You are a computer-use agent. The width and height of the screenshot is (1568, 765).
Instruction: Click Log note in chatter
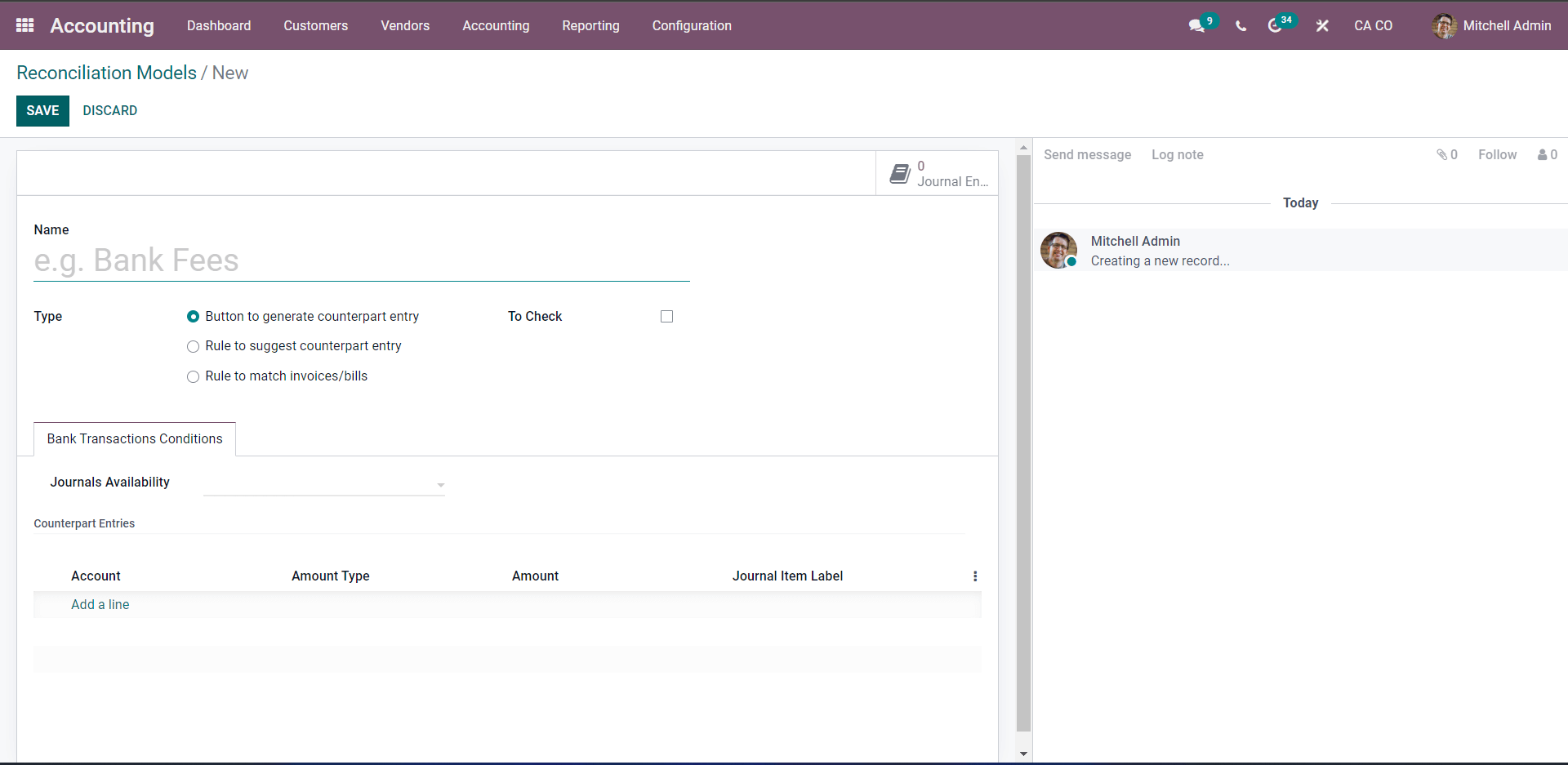1177,155
